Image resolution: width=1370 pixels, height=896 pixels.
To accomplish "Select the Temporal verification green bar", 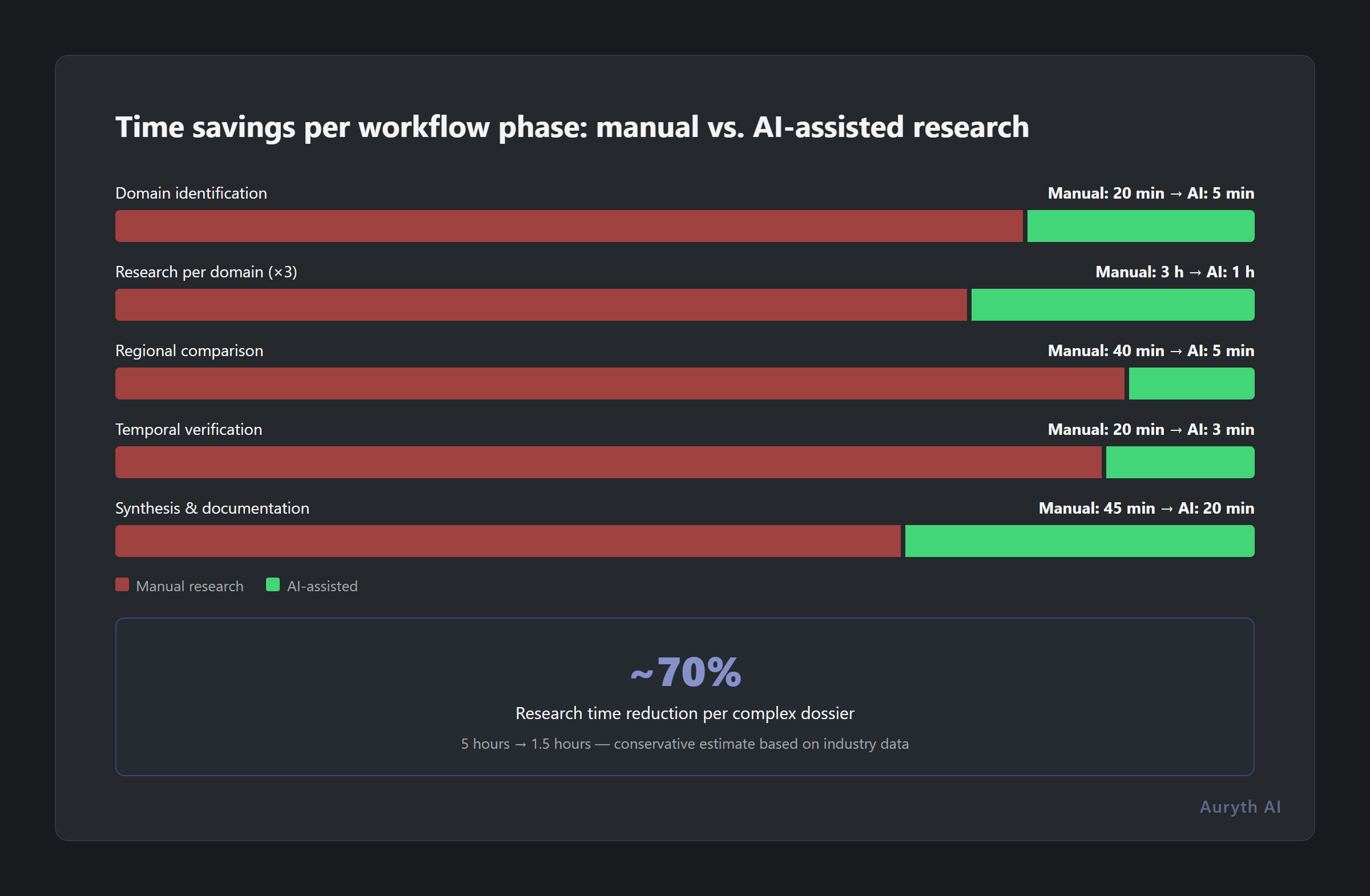I will click(x=1179, y=463).
